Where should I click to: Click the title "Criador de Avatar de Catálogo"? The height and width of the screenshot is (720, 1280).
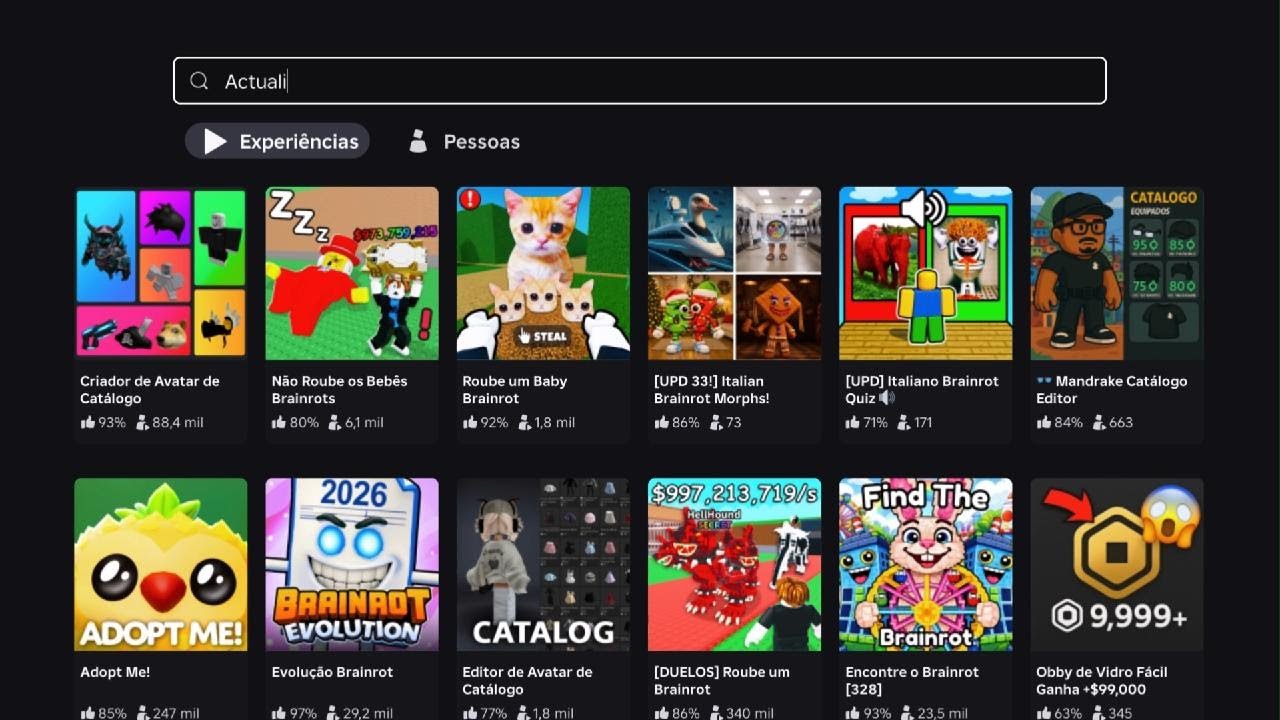(x=150, y=389)
